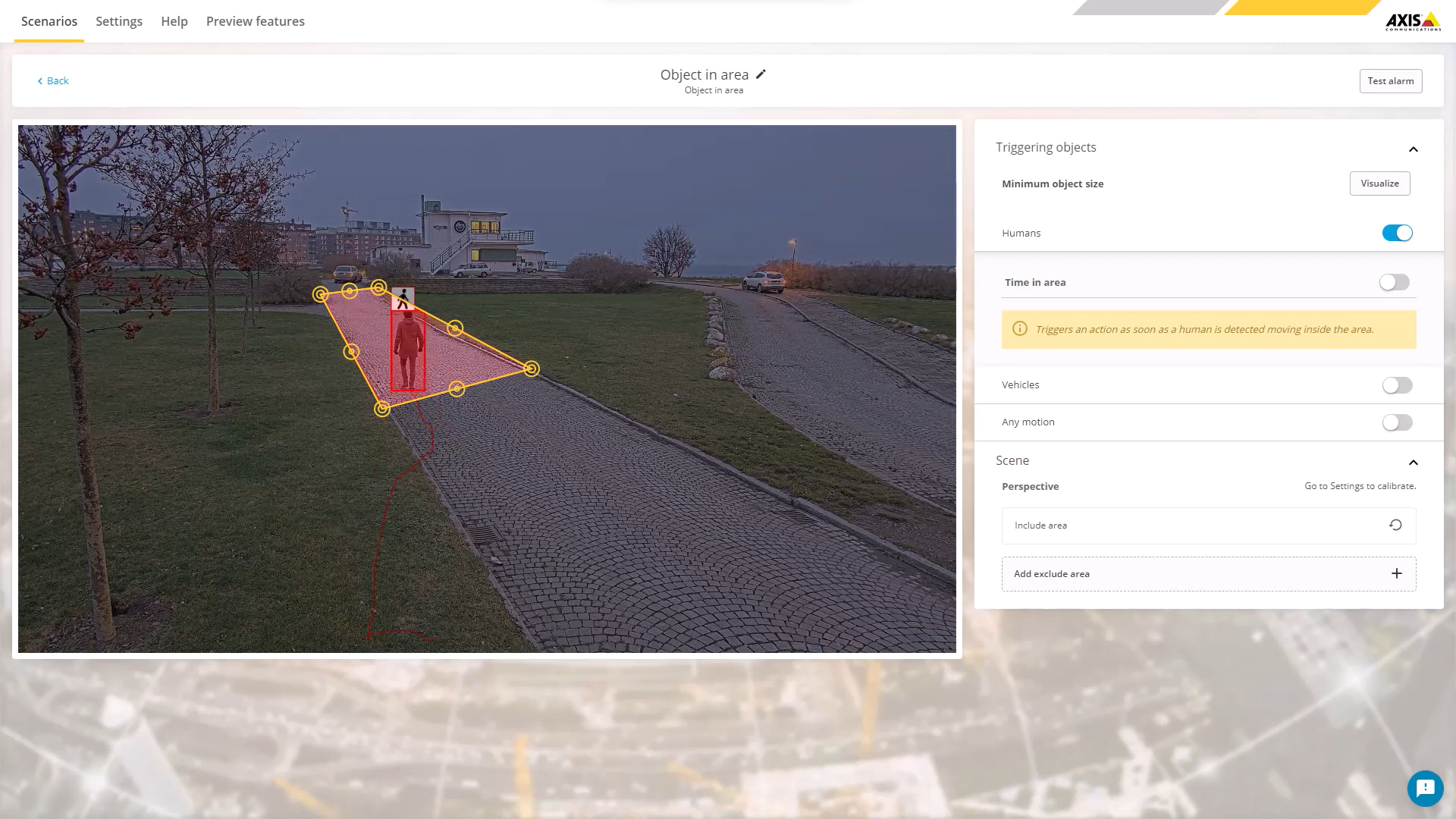
Task: Select the bottom polygon vertex handle
Action: pos(382,409)
